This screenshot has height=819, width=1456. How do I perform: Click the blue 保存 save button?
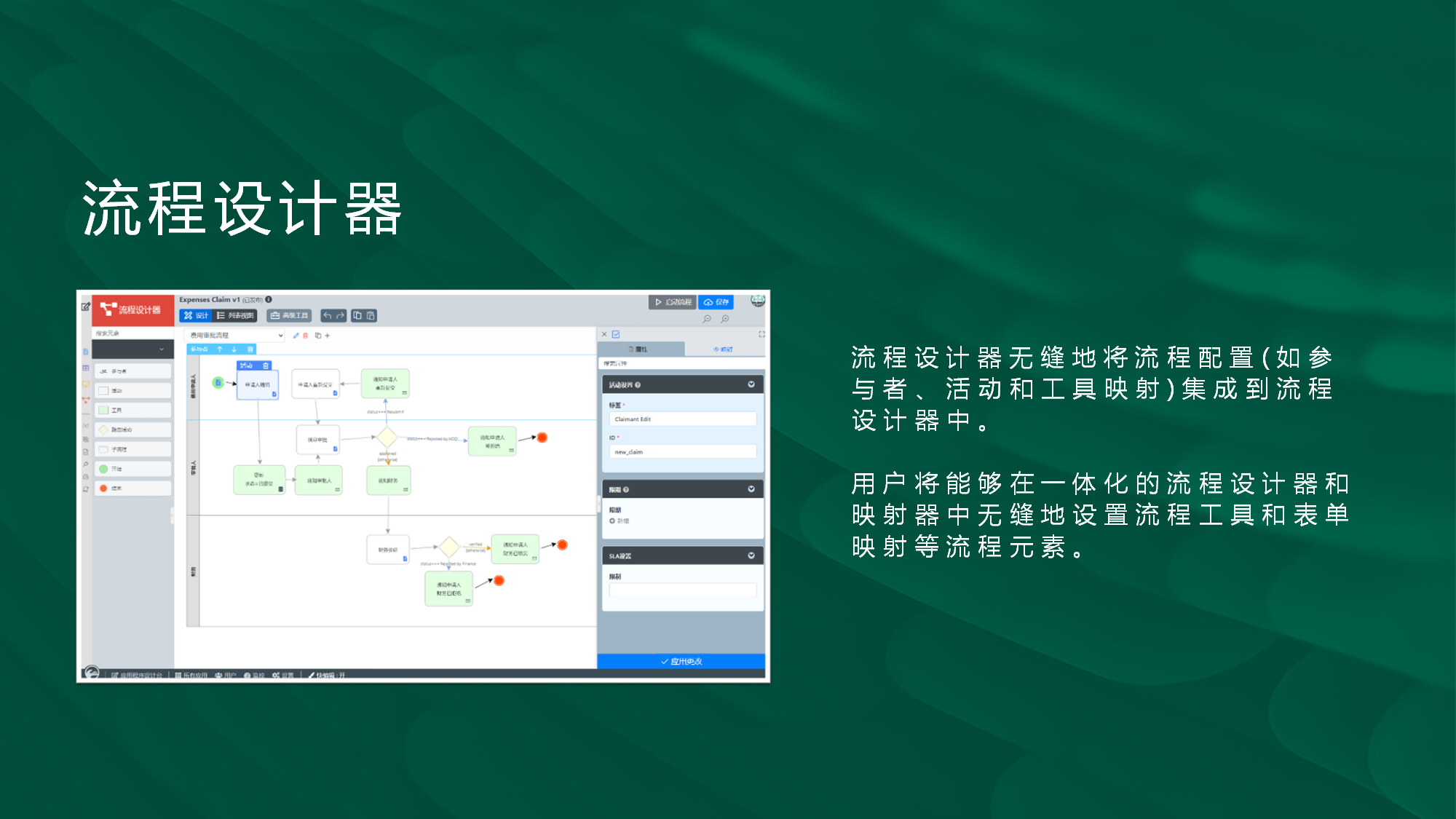tap(716, 302)
